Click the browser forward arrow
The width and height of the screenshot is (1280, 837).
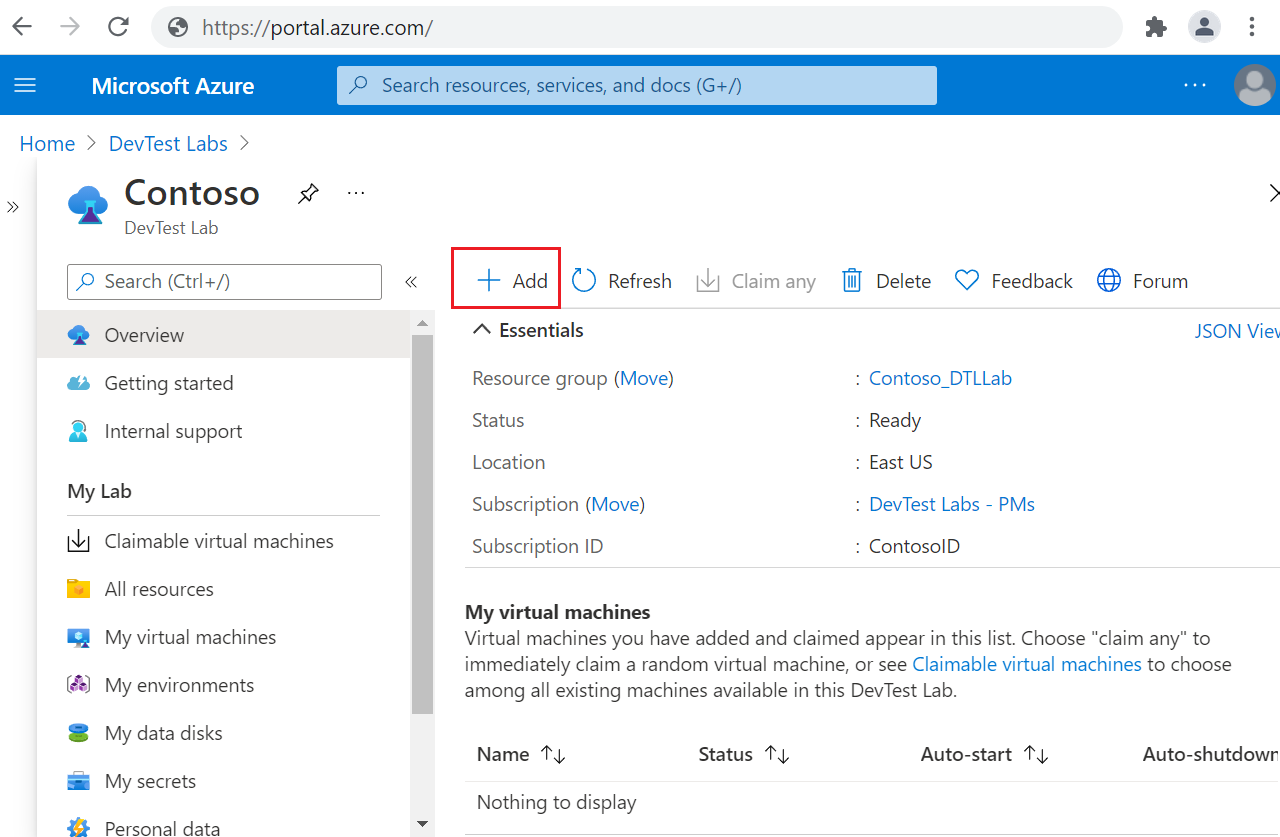pos(70,27)
